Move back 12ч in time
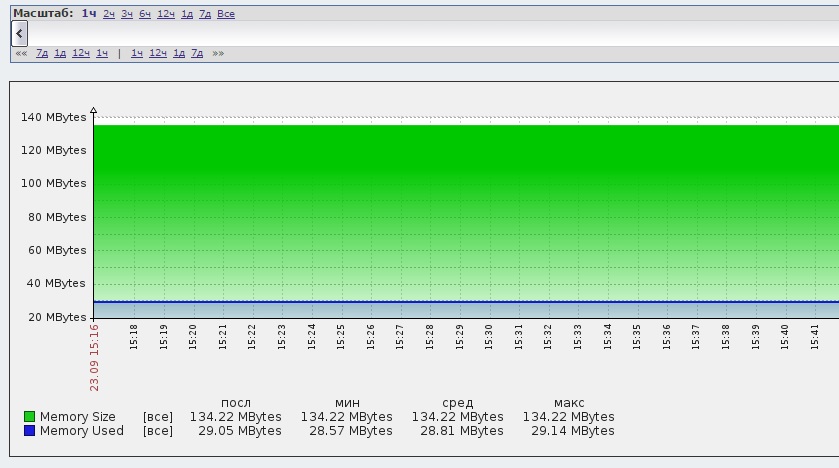 pyautogui.click(x=81, y=53)
